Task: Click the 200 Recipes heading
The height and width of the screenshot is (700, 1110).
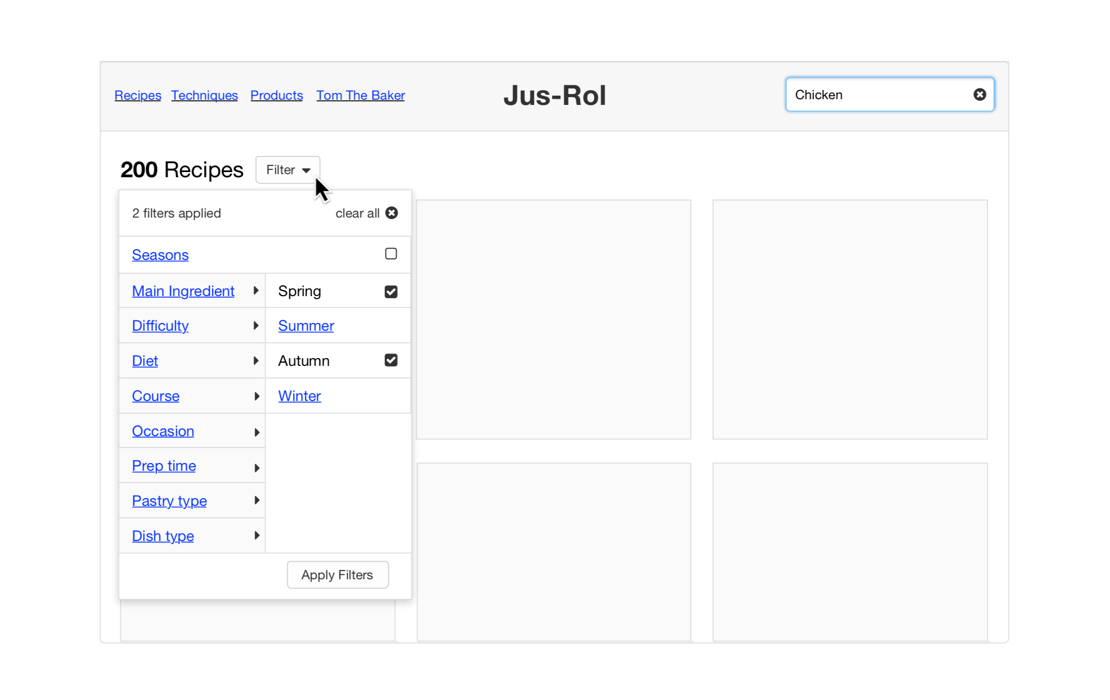Action: pyautogui.click(x=182, y=170)
